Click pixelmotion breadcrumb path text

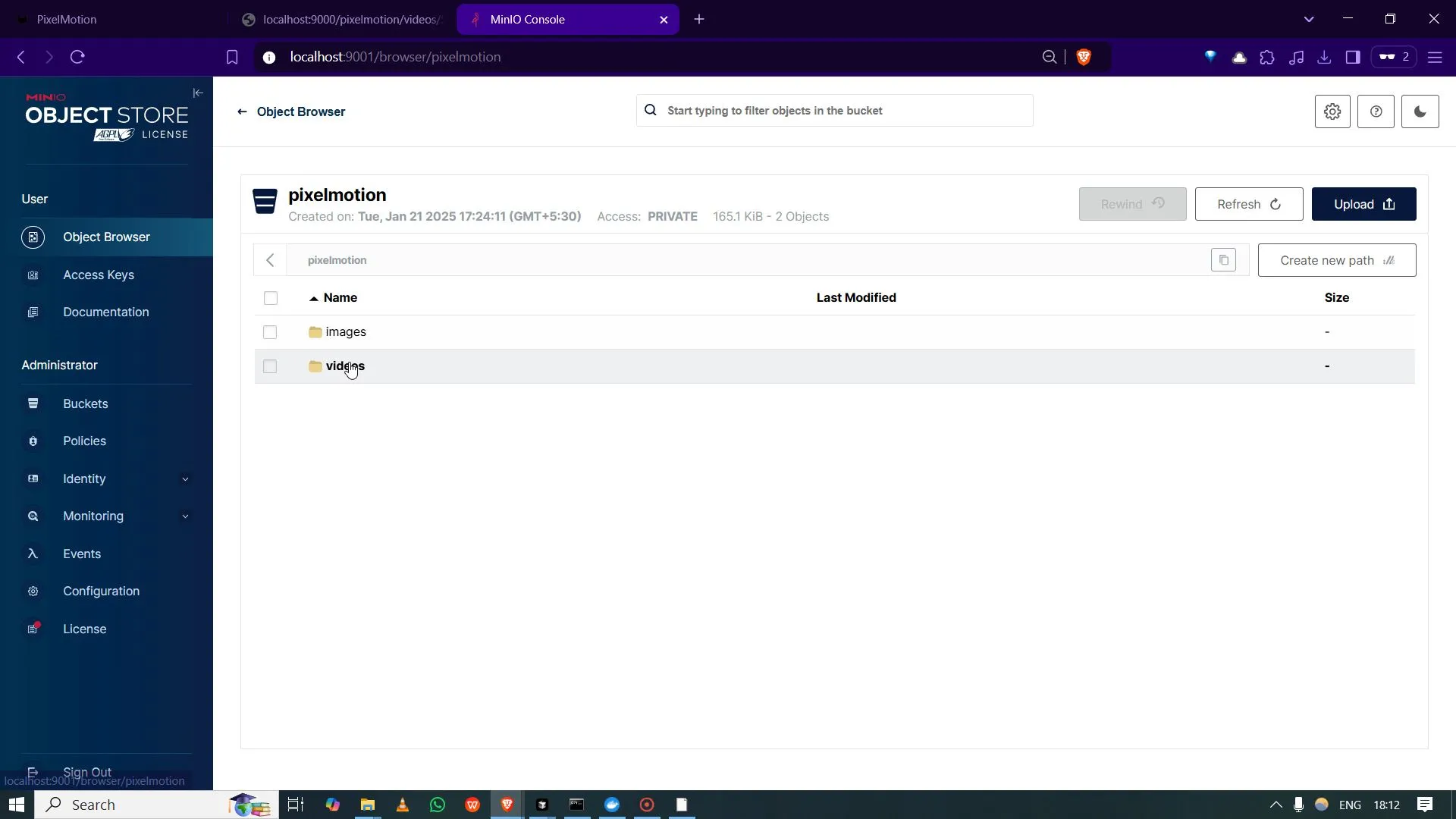[337, 260]
